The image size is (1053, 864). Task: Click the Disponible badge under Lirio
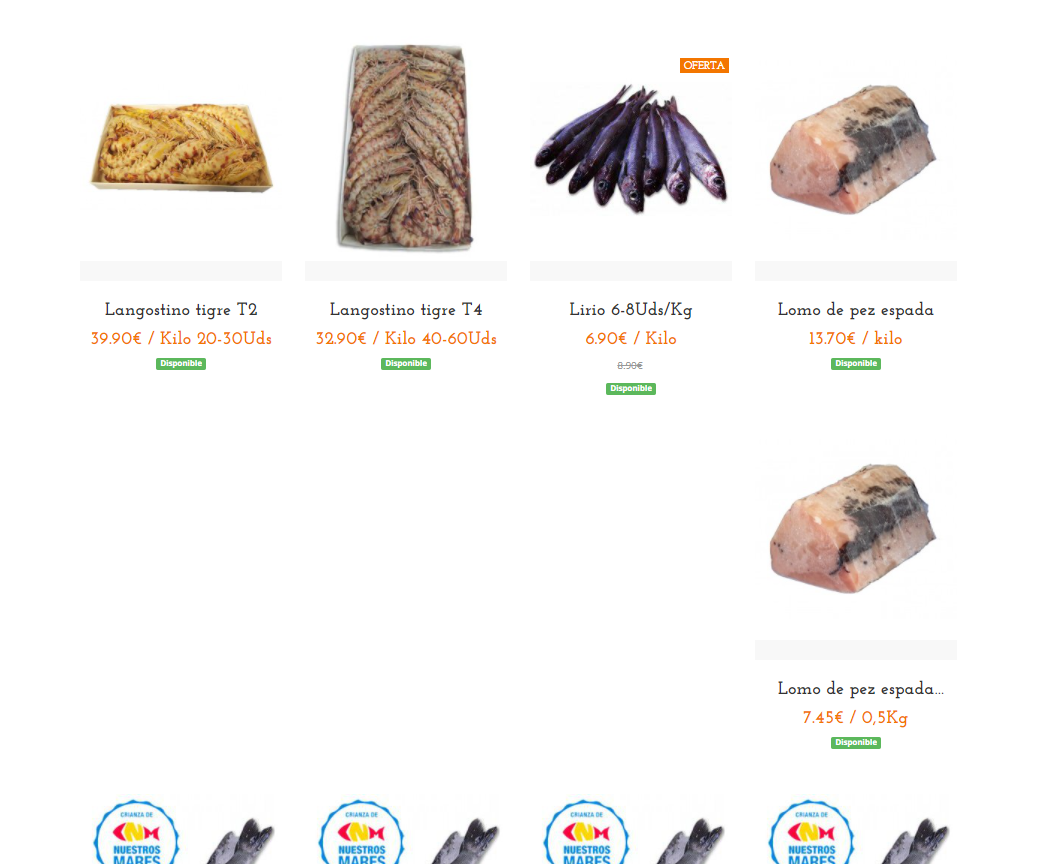coord(631,389)
